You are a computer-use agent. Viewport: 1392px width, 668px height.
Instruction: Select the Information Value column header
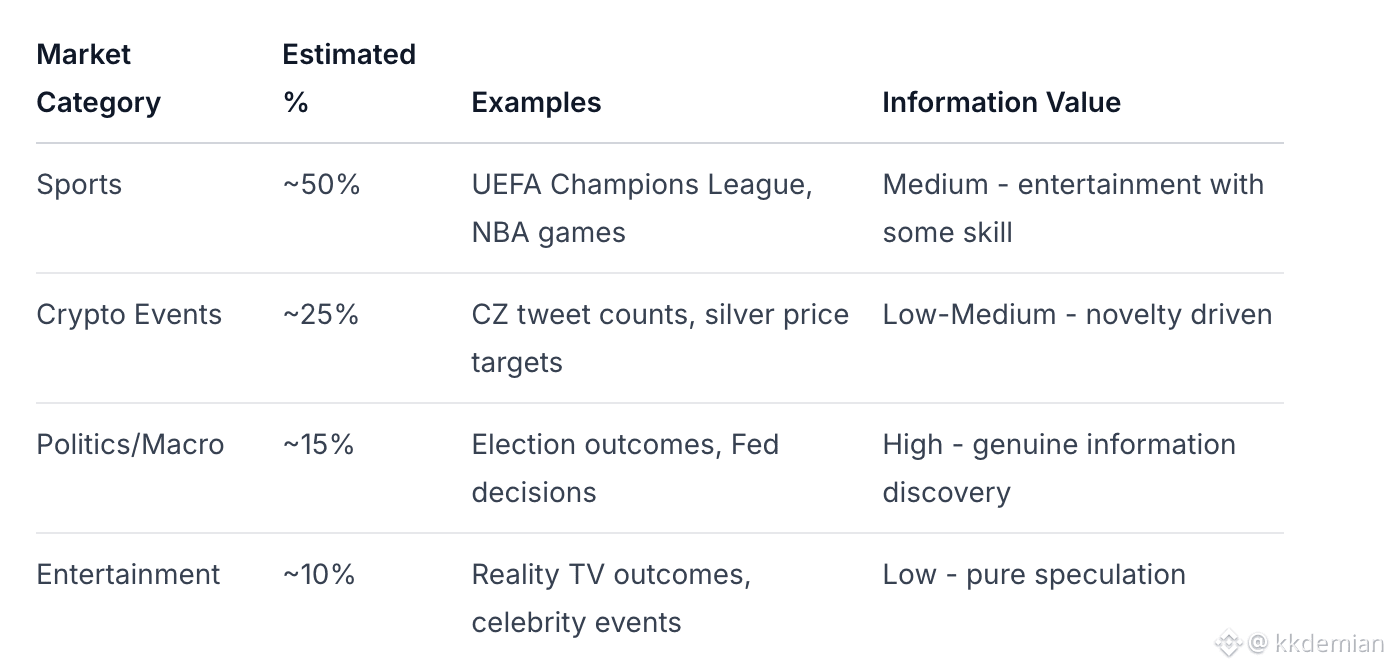pyautogui.click(x=1001, y=102)
